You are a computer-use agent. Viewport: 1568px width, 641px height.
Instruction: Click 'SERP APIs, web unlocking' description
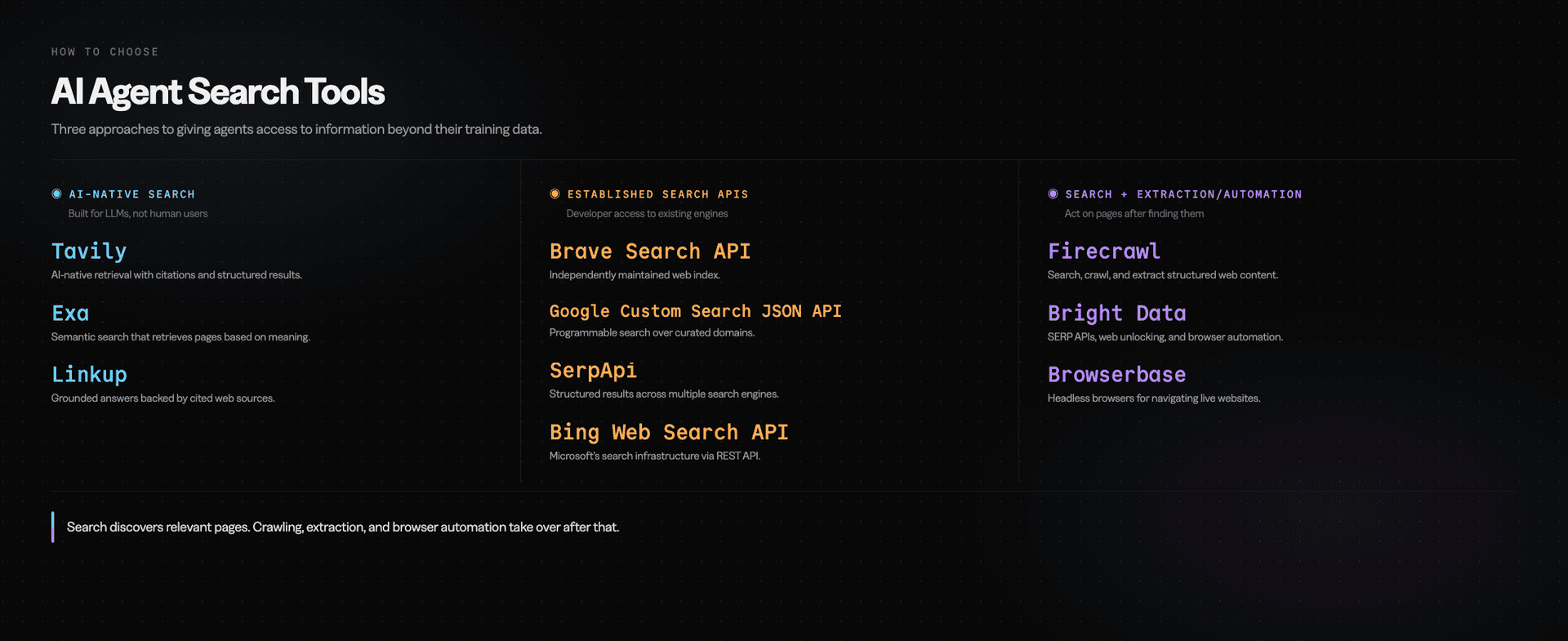1165,337
